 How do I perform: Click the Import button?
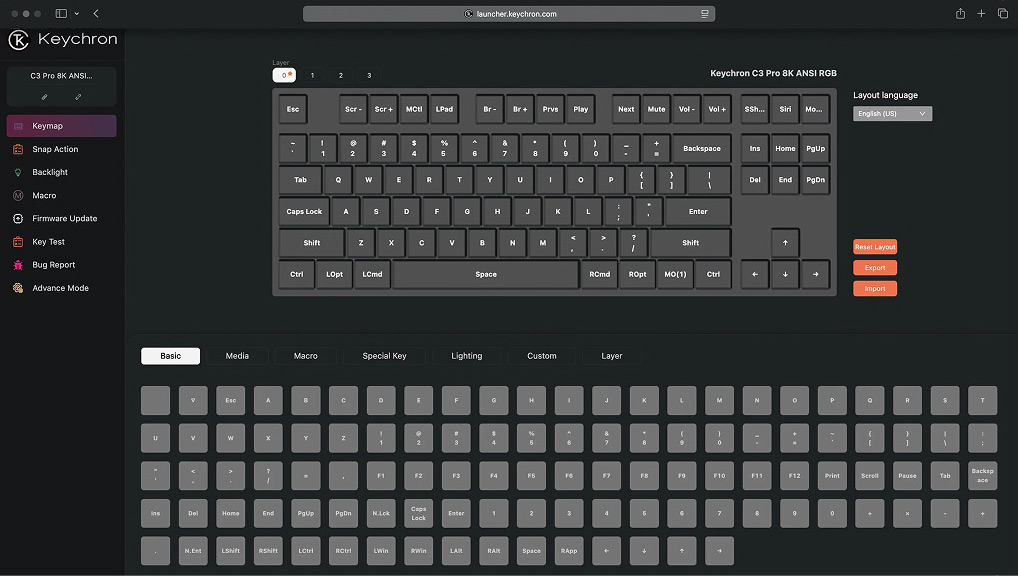[x=875, y=288]
